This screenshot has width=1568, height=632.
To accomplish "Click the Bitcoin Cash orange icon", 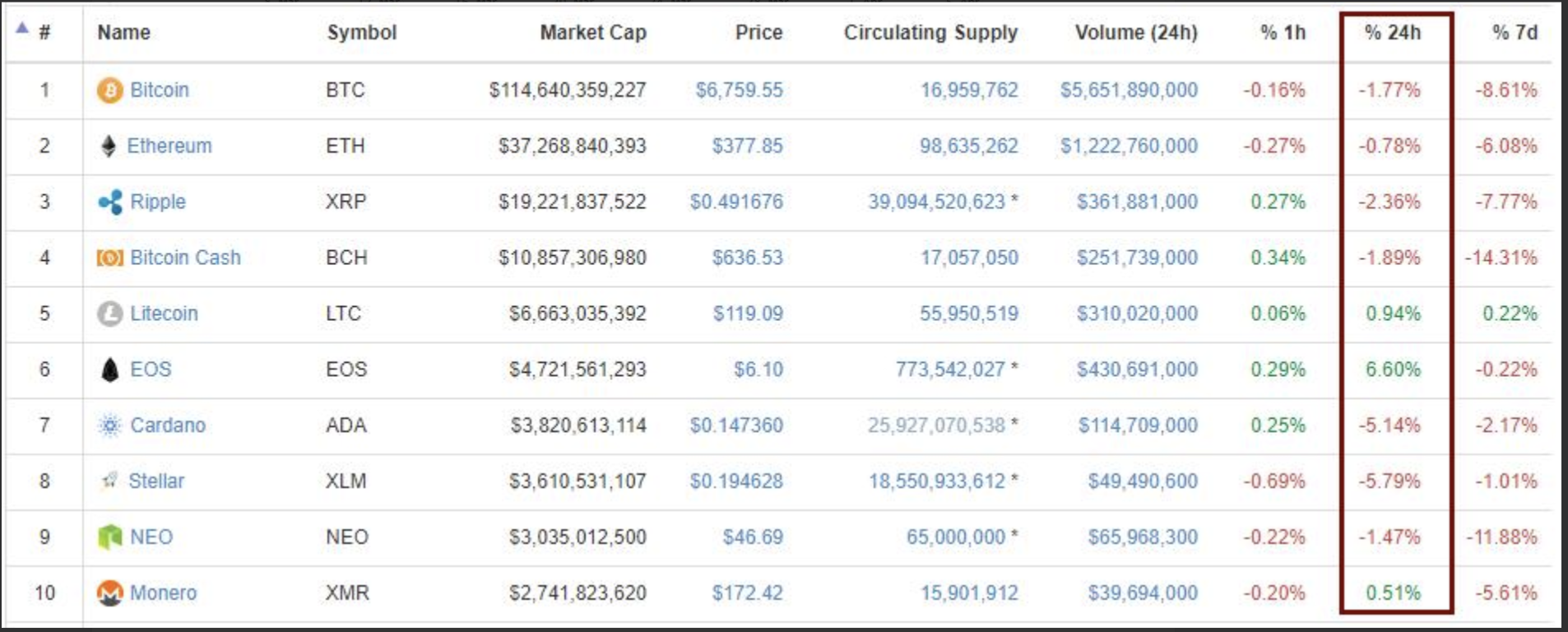I will click(109, 258).
